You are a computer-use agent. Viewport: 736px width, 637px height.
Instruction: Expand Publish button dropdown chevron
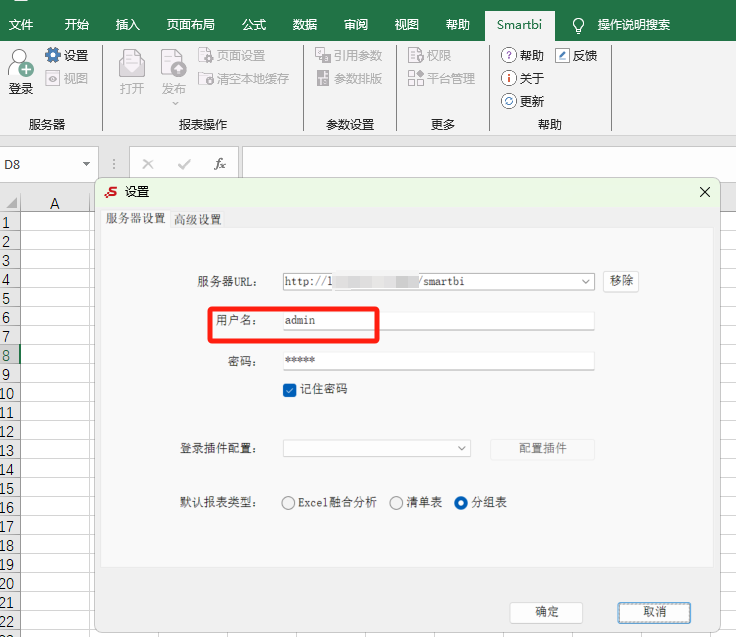pyautogui.click(x=175, y=103)
